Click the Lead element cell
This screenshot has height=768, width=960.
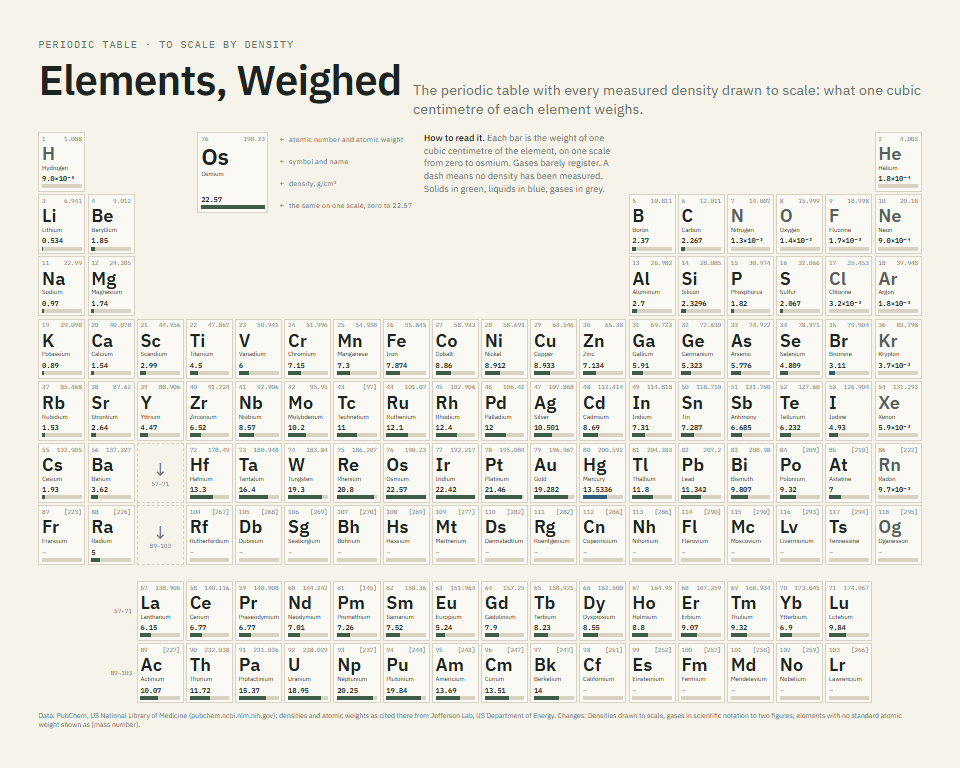[702, 473]
